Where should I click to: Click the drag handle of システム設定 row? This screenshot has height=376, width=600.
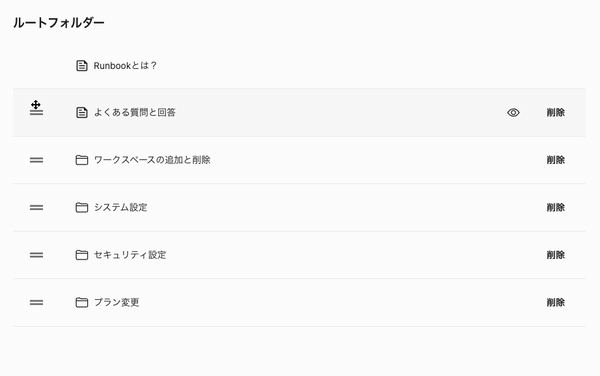36,207
